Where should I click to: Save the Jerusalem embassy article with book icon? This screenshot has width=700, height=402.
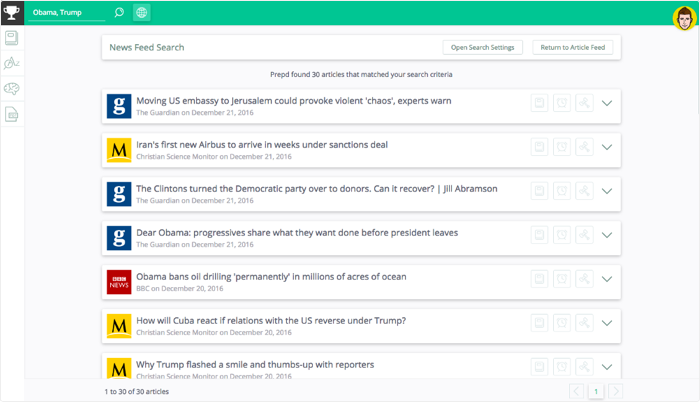point(539,103)
